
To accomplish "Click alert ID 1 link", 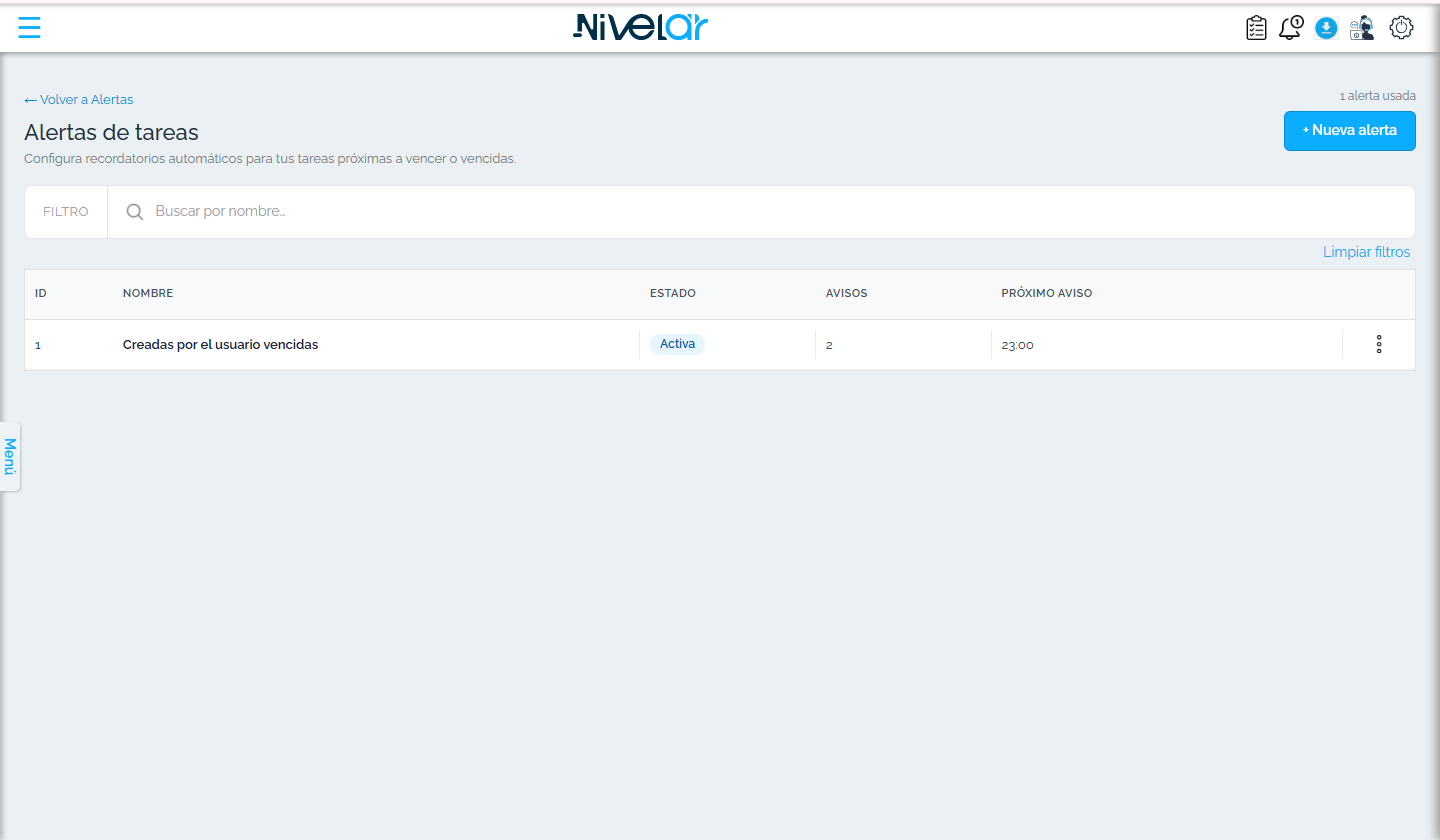I will (x=38, y=345).
